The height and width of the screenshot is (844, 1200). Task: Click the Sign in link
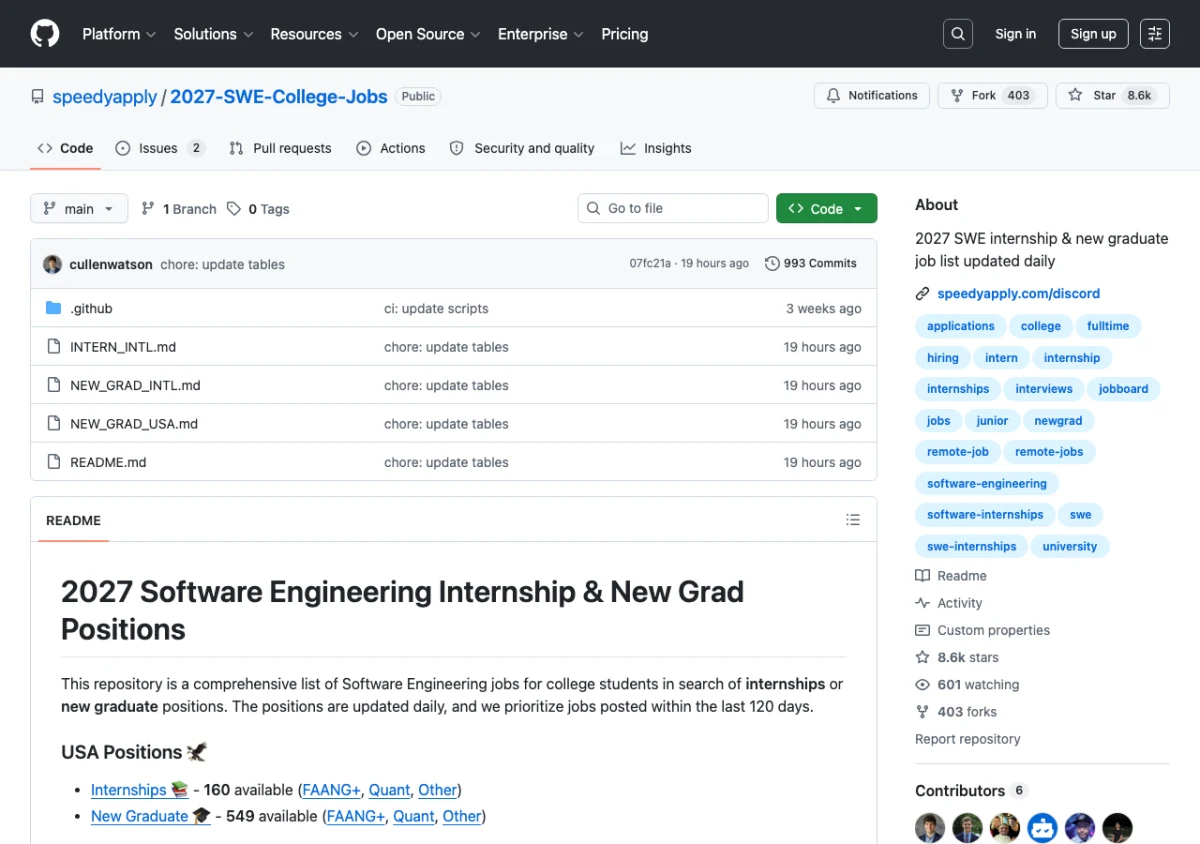click(1015, 34)
